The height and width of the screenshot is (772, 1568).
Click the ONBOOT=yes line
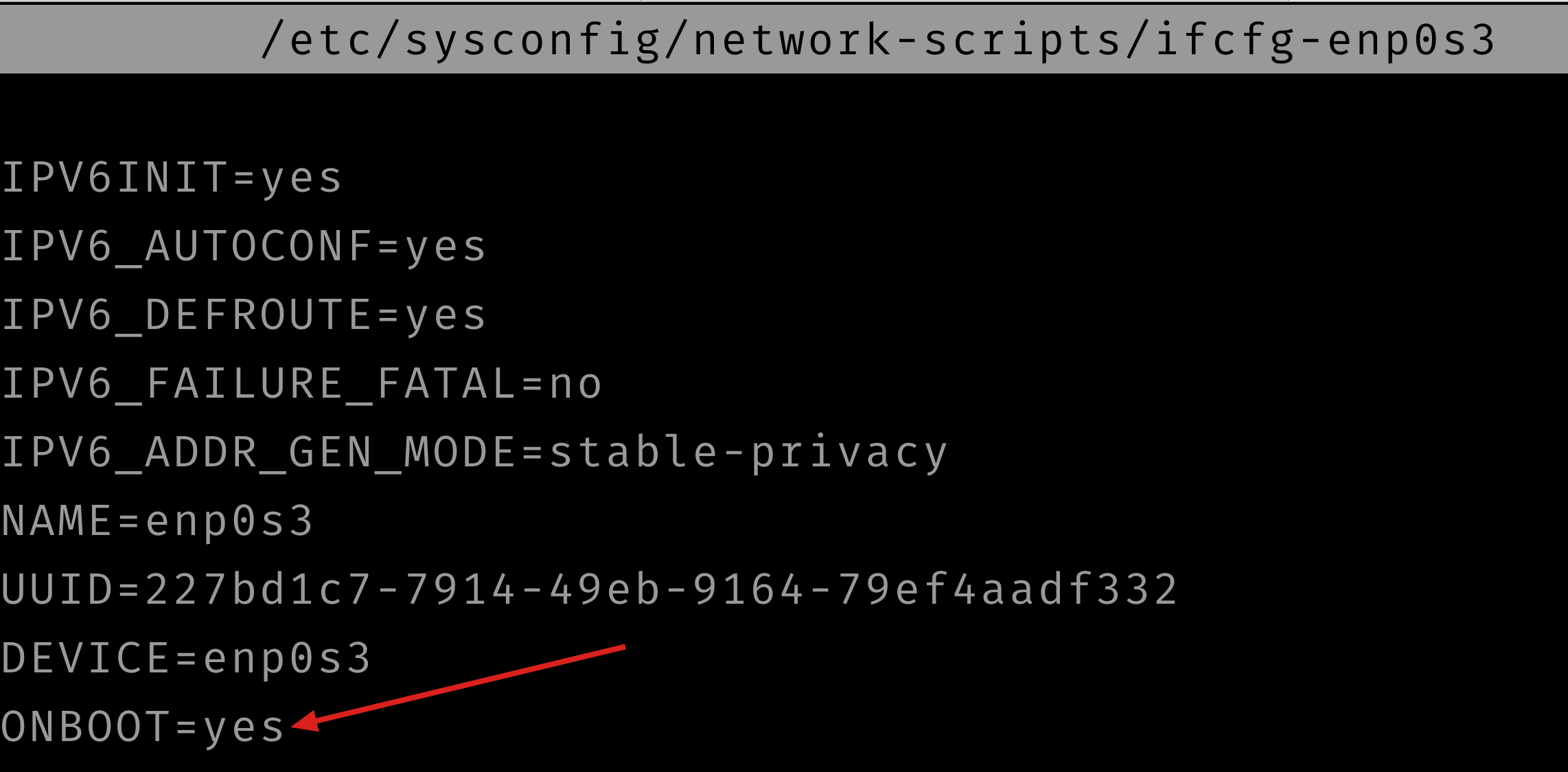[143, 728]
